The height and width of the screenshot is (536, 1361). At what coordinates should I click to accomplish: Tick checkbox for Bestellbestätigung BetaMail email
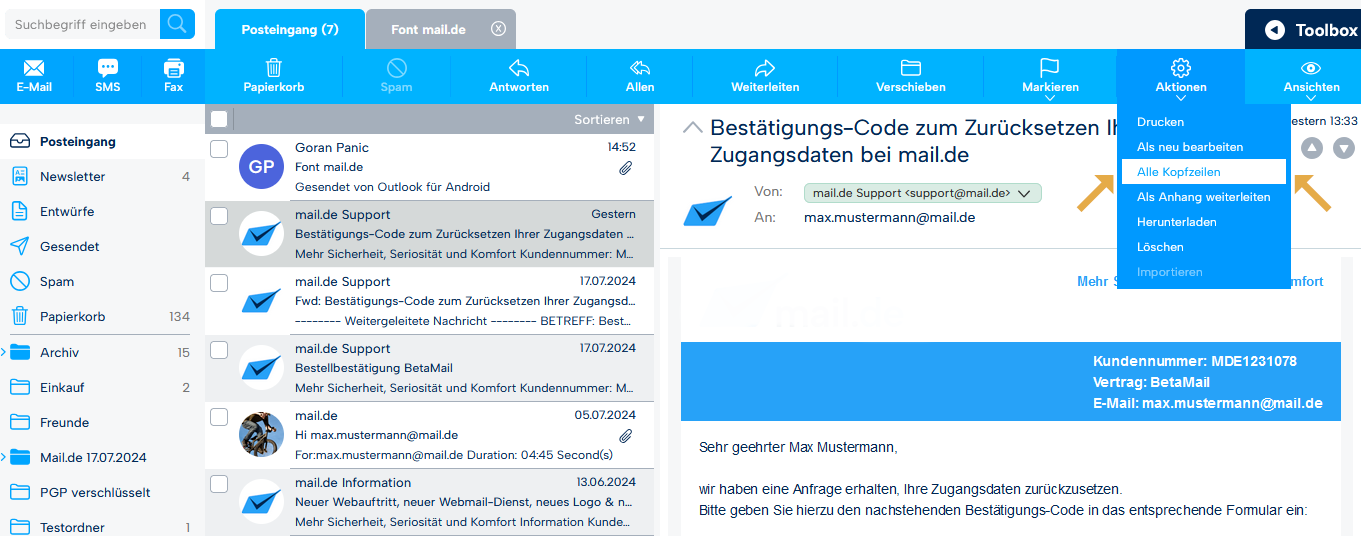[x=219, y=350]
